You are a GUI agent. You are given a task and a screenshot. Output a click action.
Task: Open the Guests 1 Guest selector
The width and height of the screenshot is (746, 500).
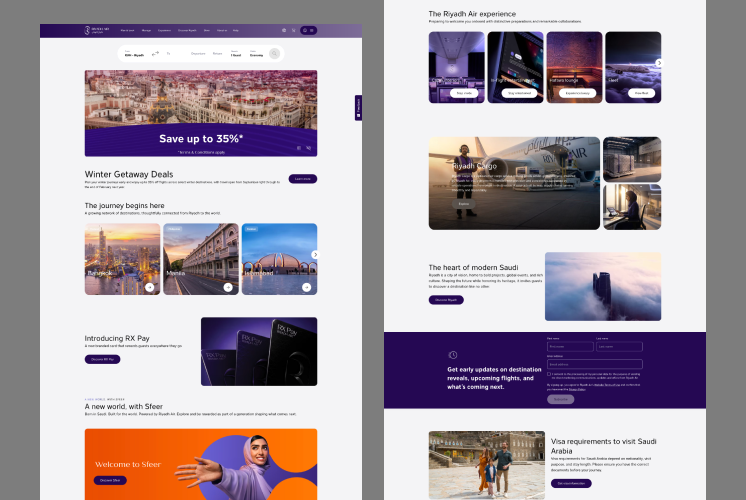point(236,54)
